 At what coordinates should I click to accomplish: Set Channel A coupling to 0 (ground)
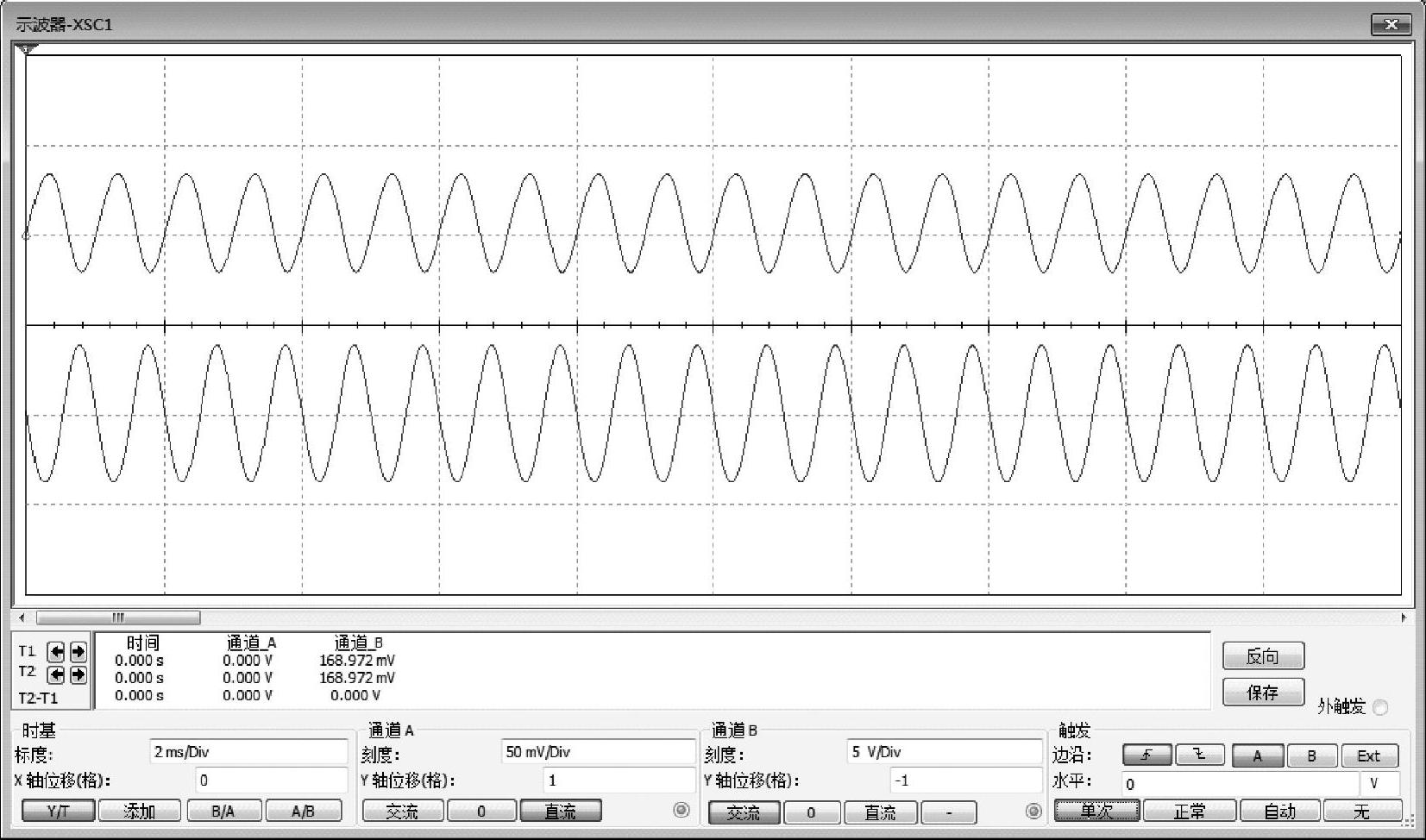(481, 812)
